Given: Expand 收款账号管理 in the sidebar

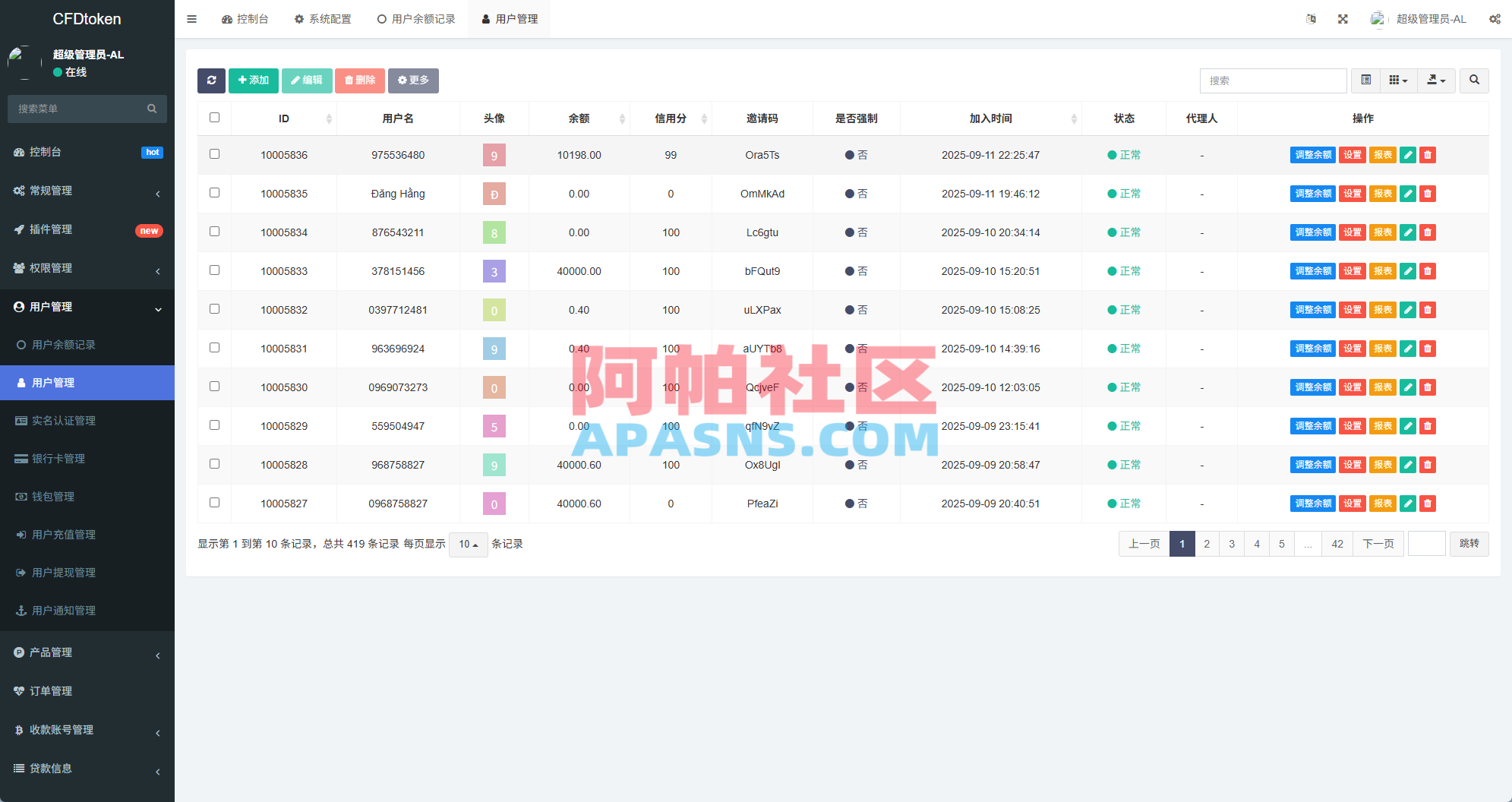Looking at the screenshot, I should pos(87,730).
